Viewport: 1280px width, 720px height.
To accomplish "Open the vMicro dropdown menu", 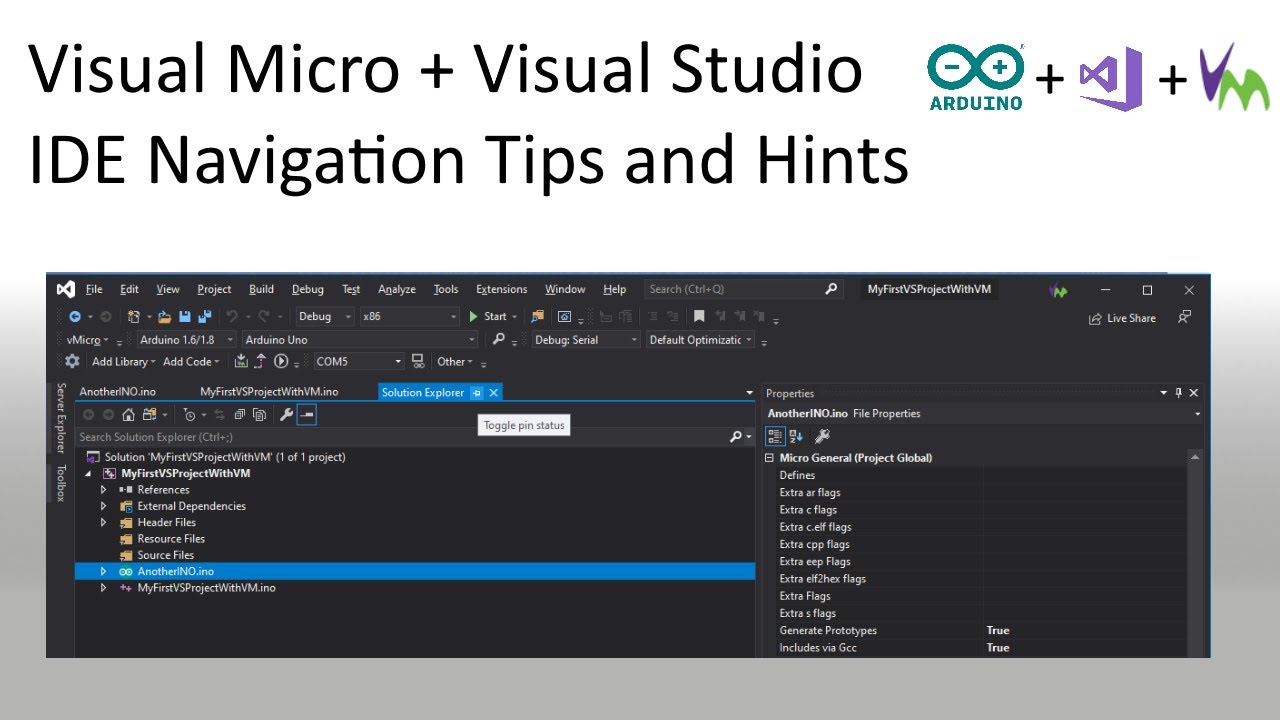I will [x=88, y=340].
